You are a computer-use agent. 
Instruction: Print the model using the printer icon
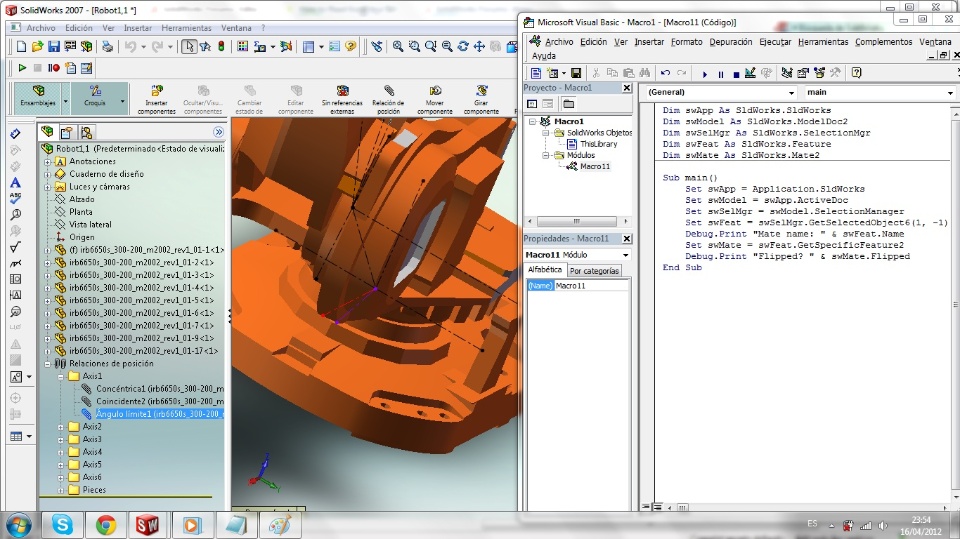[x=107, y=47]
